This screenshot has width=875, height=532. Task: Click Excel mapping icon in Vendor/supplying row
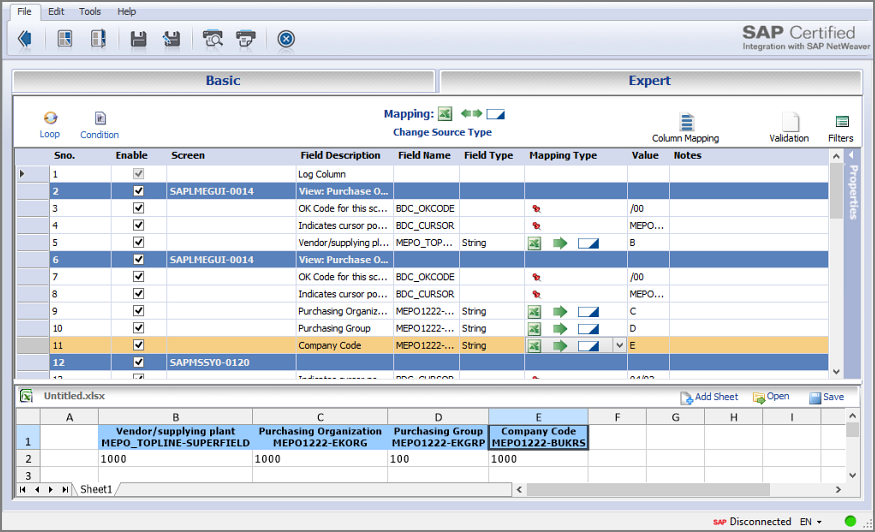coord(535,243)
